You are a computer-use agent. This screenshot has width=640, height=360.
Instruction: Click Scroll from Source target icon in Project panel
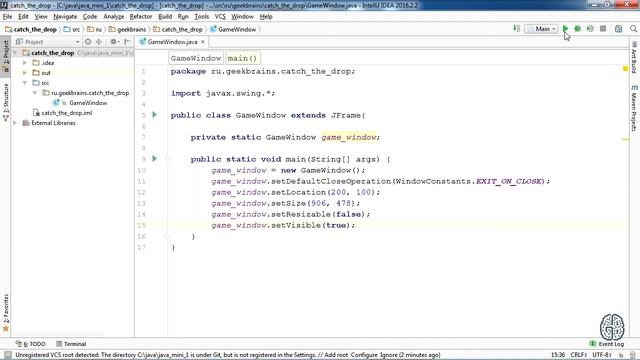pyautogui.click(x=88, y=42)
